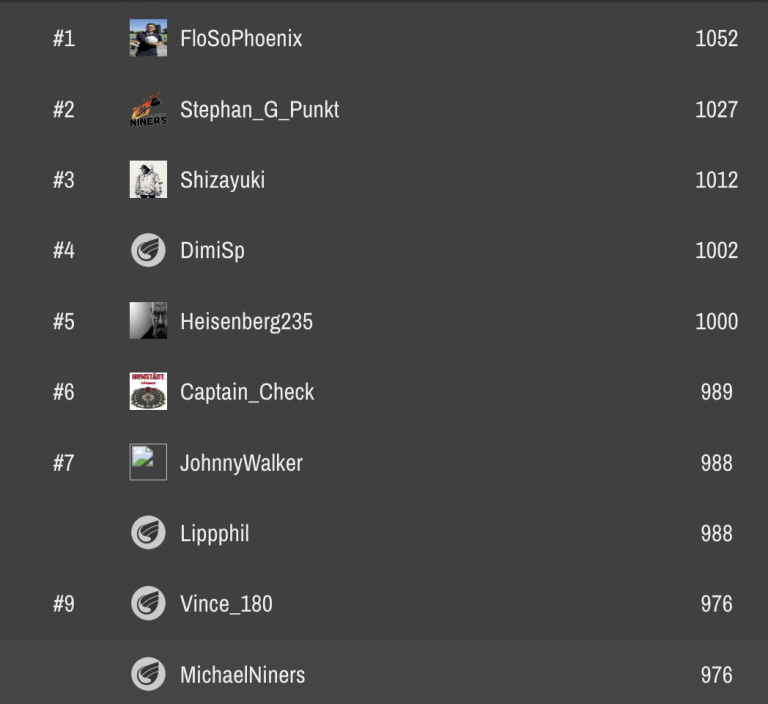Click the #1 rank label
The height and width of the screenshot is (704, 768).
pyautogui.click(x=64, y=39)
